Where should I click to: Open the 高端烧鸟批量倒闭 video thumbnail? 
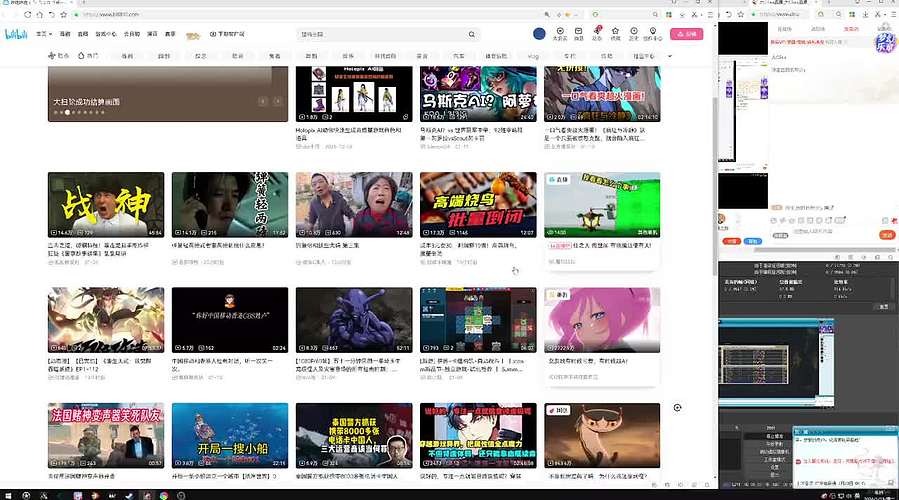[x=478, y=204]
